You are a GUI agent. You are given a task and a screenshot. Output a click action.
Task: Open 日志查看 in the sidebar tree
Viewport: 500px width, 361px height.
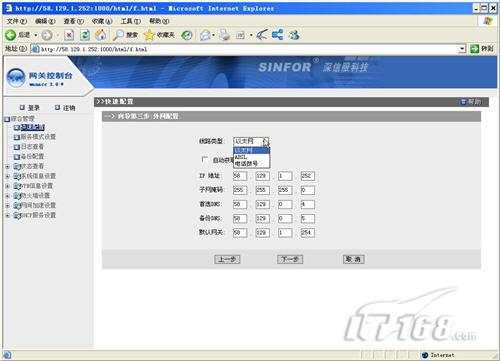32,147
